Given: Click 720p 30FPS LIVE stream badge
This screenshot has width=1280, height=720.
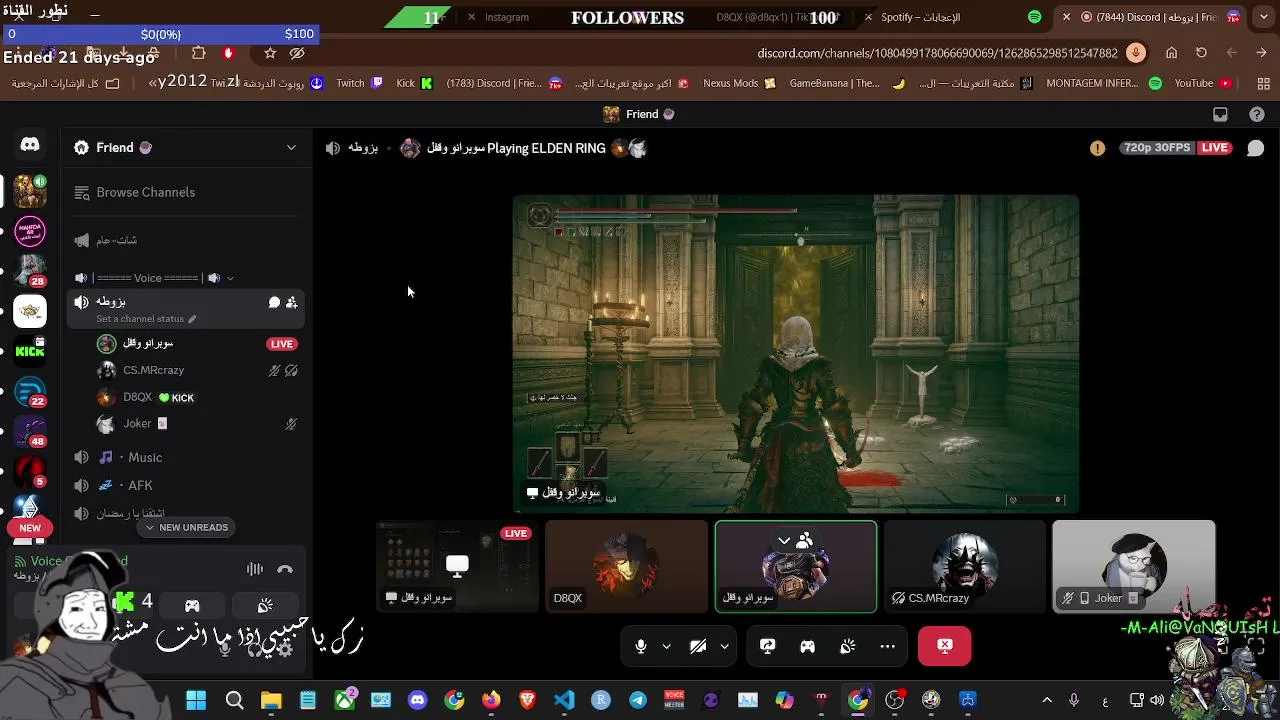Looking at the screenshot, I should point(1175,148).
